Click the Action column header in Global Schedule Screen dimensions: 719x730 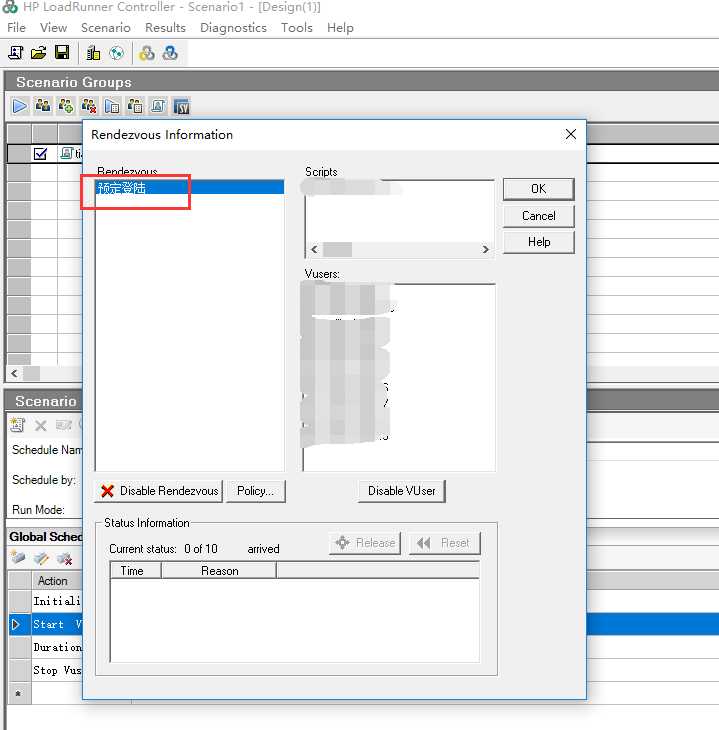pyautogui.click(x=57, y=581)
